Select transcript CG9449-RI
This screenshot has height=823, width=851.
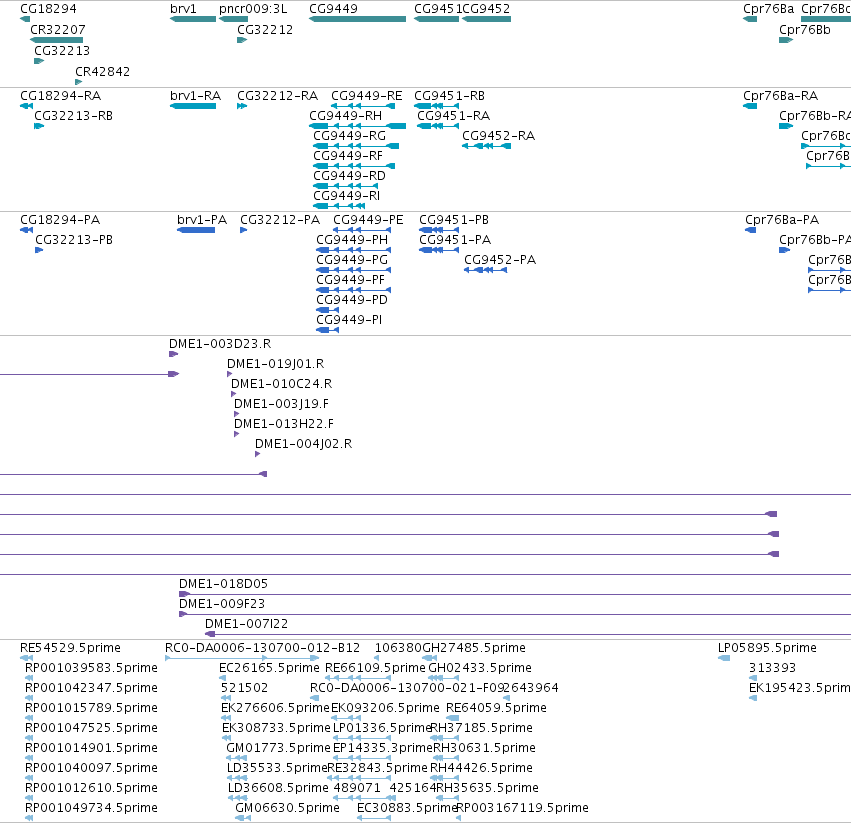point(346,195)
